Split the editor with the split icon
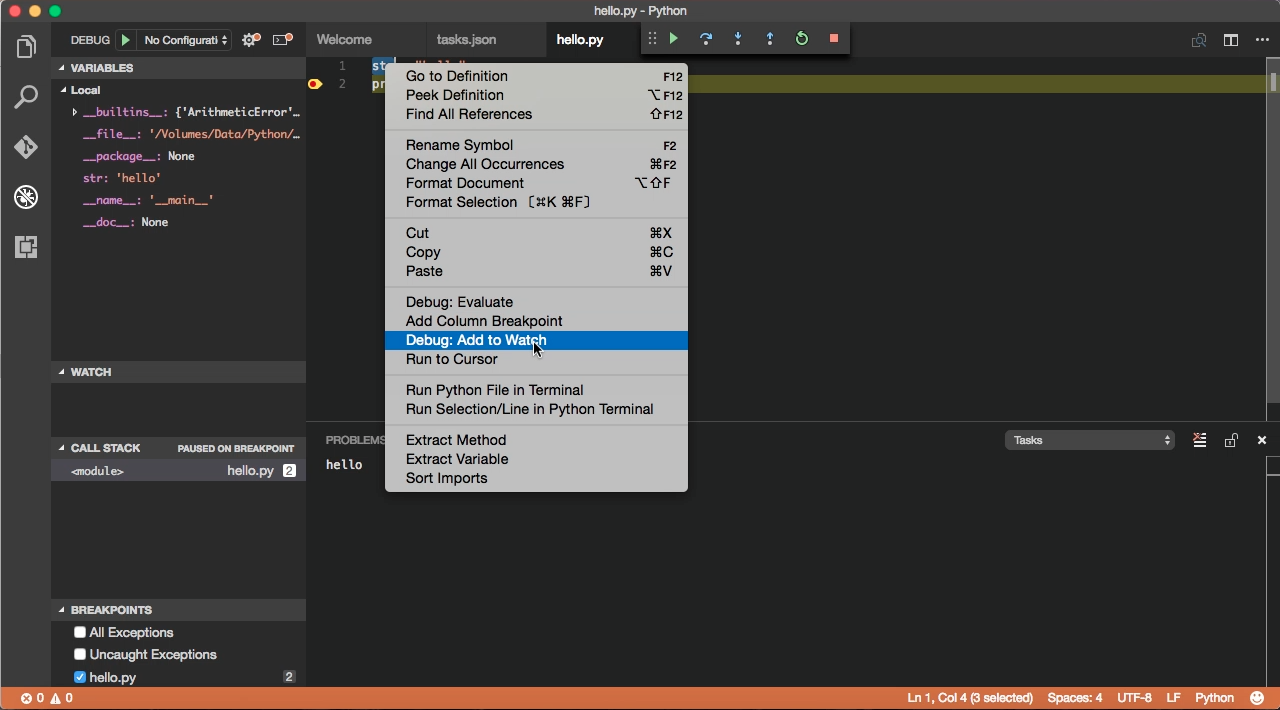The width and height of the screenshot is (1280, 710). pos(1231,40)
